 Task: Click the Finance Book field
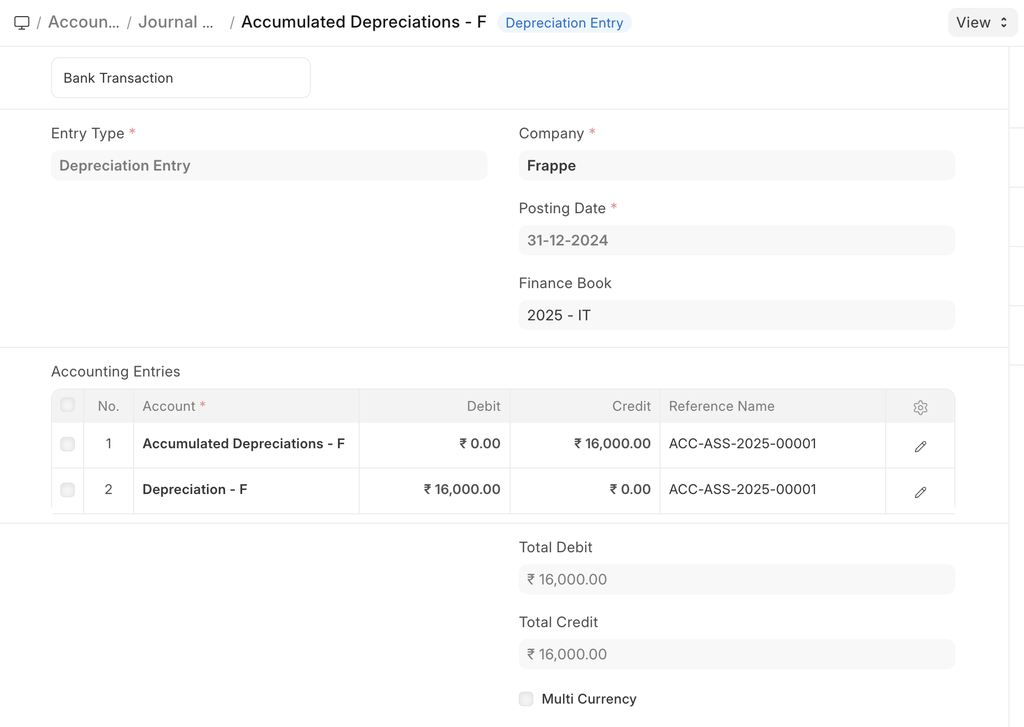tap(736, 315)
